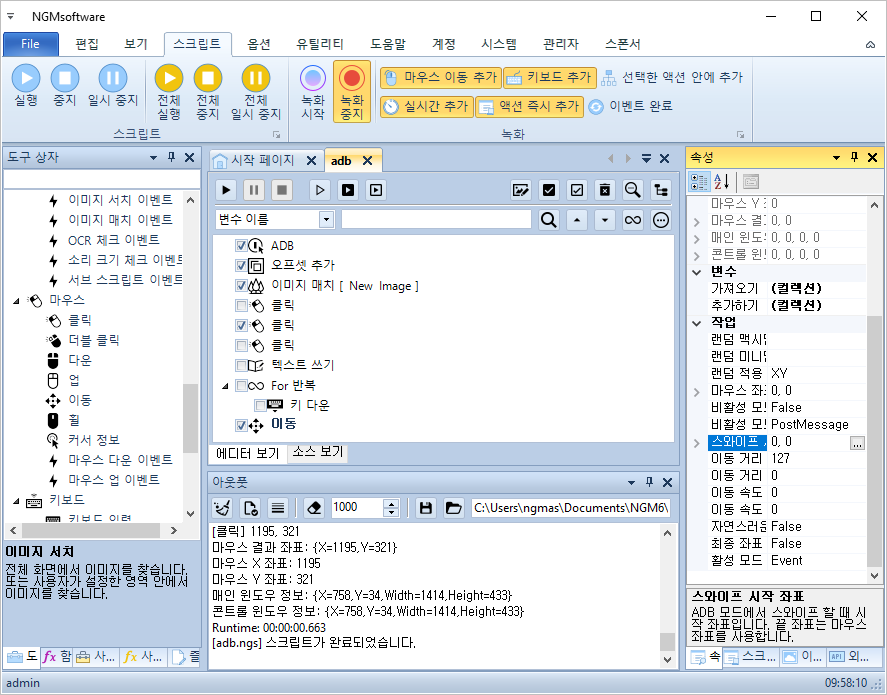
Task: Click the search magnifier beside variable field
Action: coord(548,219)
